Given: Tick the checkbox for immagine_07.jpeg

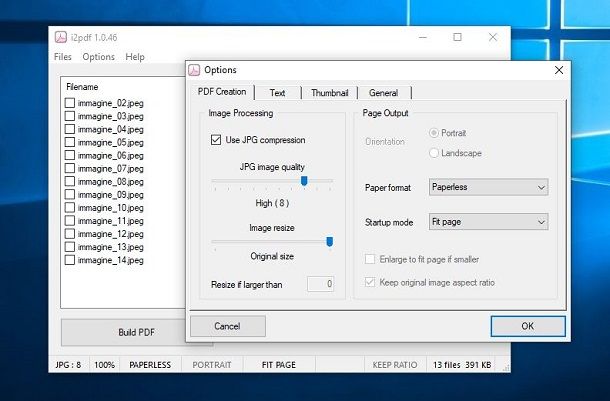Looking at the screenshot, I should (x=70, y=169).
